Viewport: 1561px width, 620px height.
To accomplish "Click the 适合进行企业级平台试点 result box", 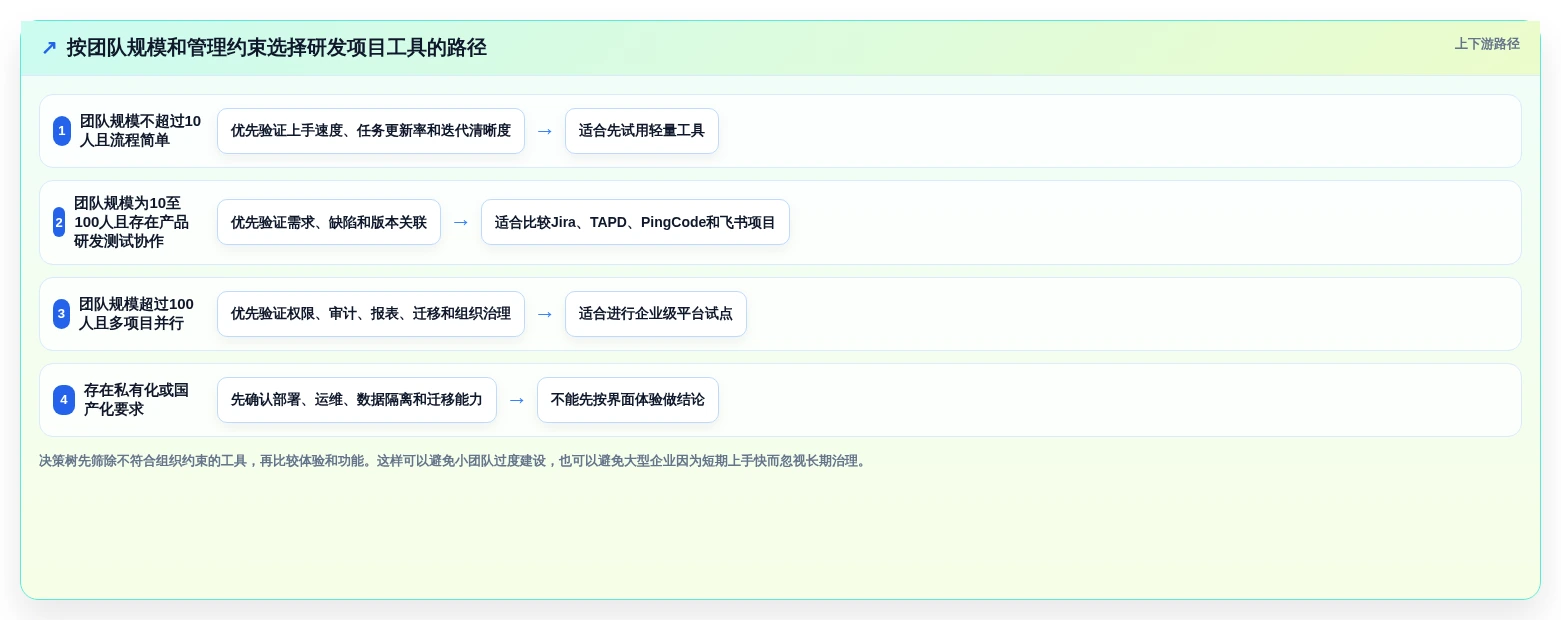I will point(656,314).
